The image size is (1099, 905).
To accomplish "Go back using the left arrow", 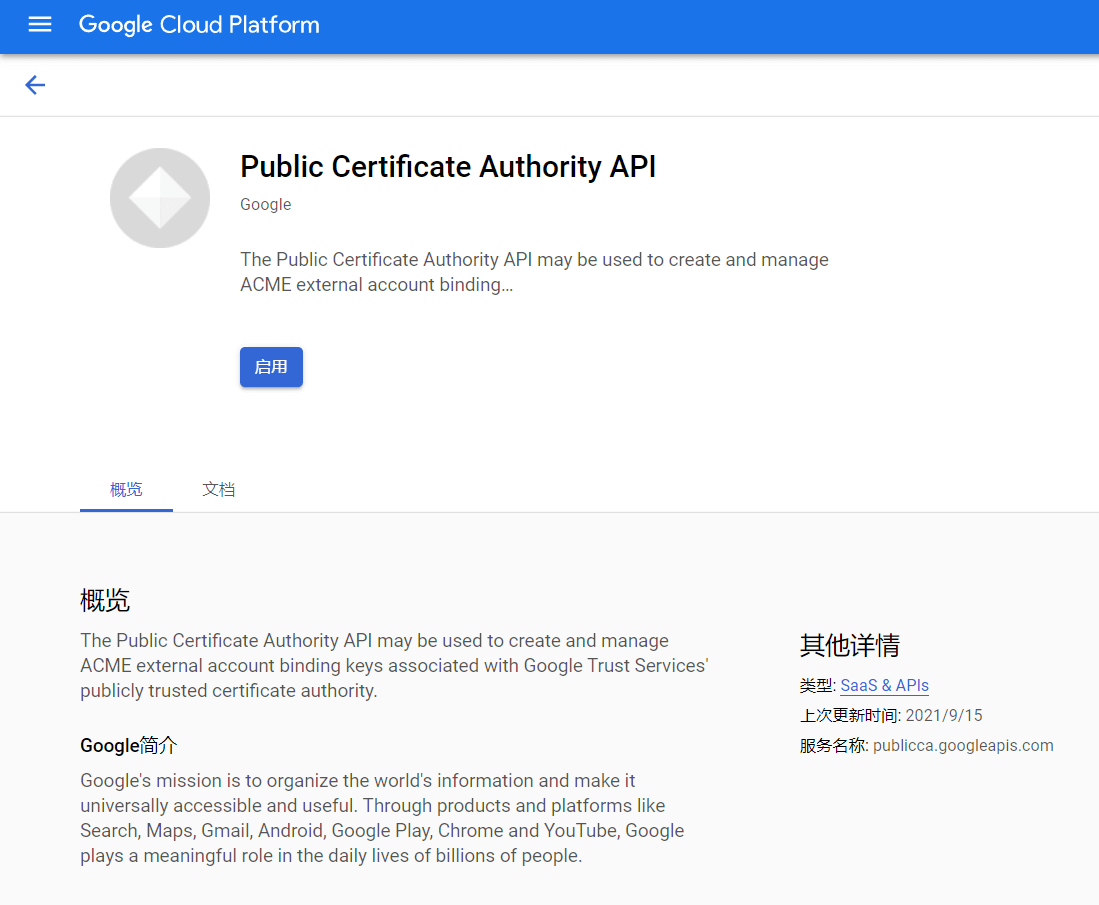I will (x=35, y=85).
